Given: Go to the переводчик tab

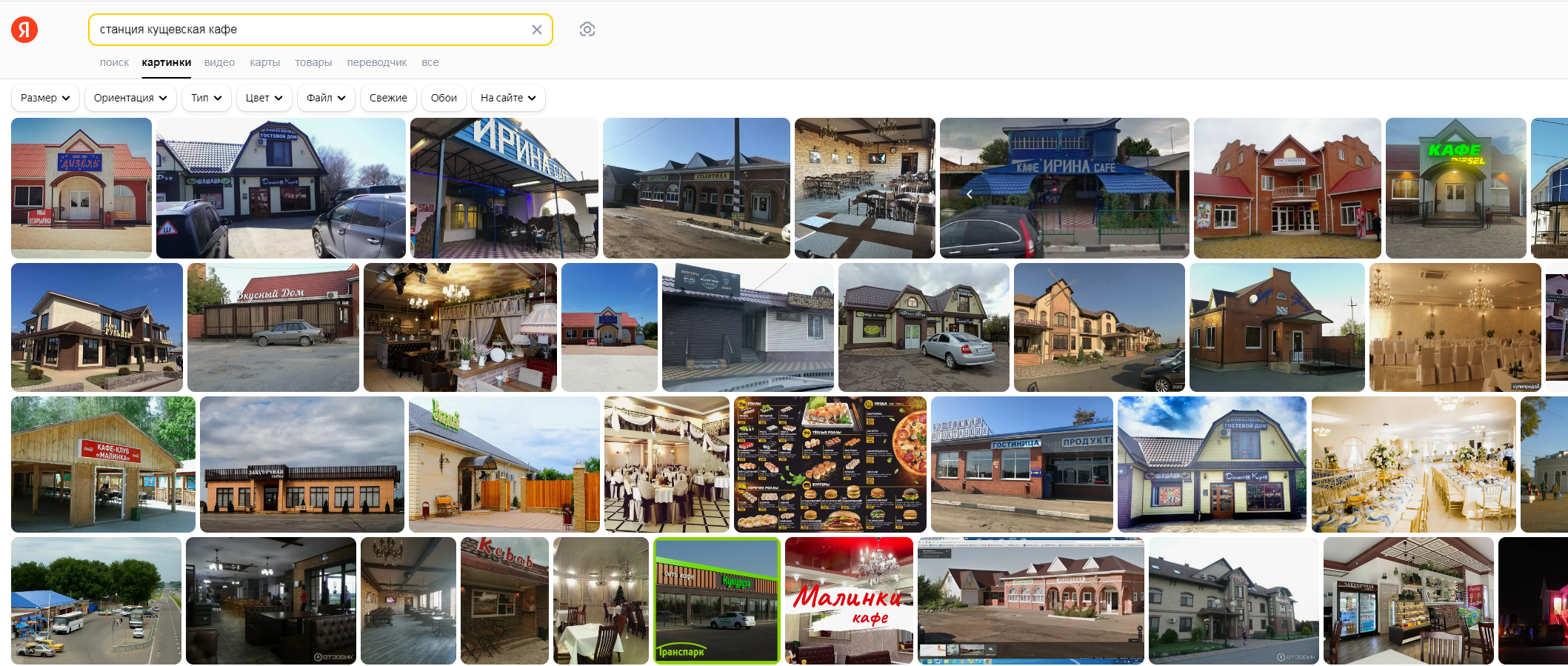Looking at the screenshot, I should click(377, 63).
